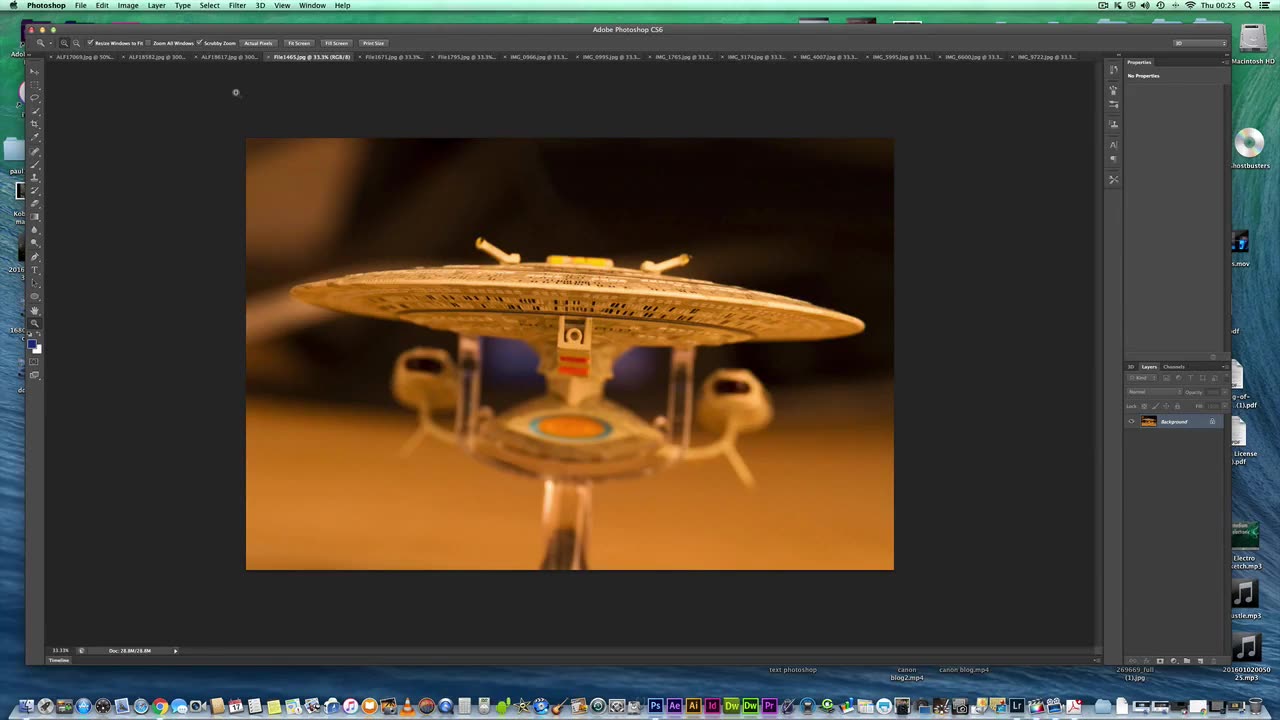Viewport: 1280px width, 720px height.
Task: Open Adobe Illustrator from the Dock
Action: pyautogui.click(x=693, y=707)
